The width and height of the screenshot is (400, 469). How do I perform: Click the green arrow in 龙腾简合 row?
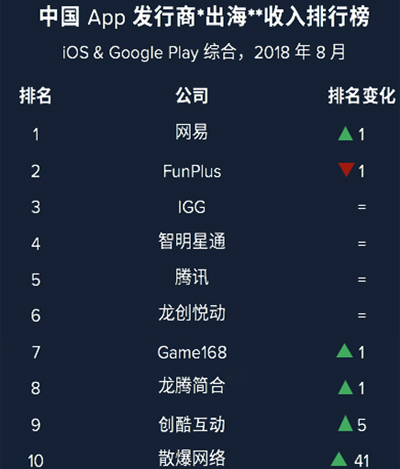(x=345, y=387)
